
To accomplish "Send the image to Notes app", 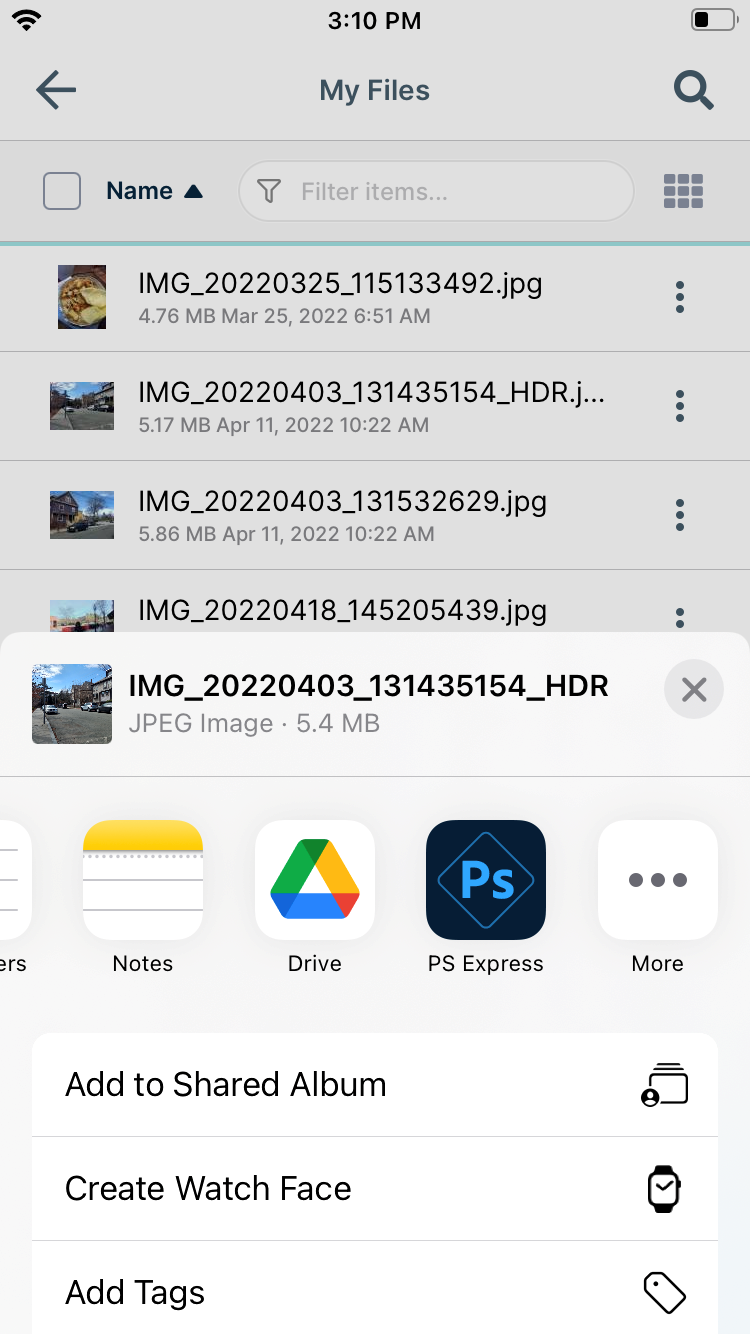I will 143,880.
